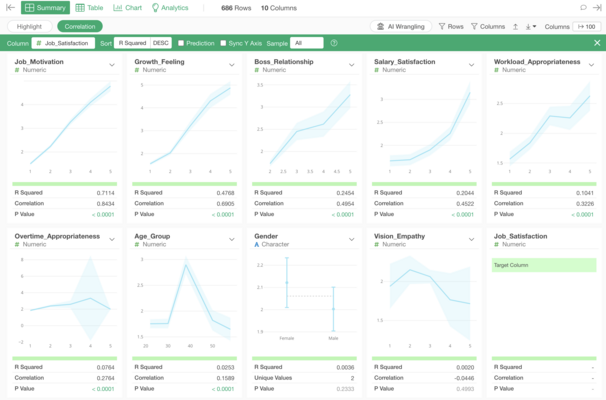Viewport: 606px width, 400px height.
Task: Enable the Prediction checkbox
Action: 181,43
